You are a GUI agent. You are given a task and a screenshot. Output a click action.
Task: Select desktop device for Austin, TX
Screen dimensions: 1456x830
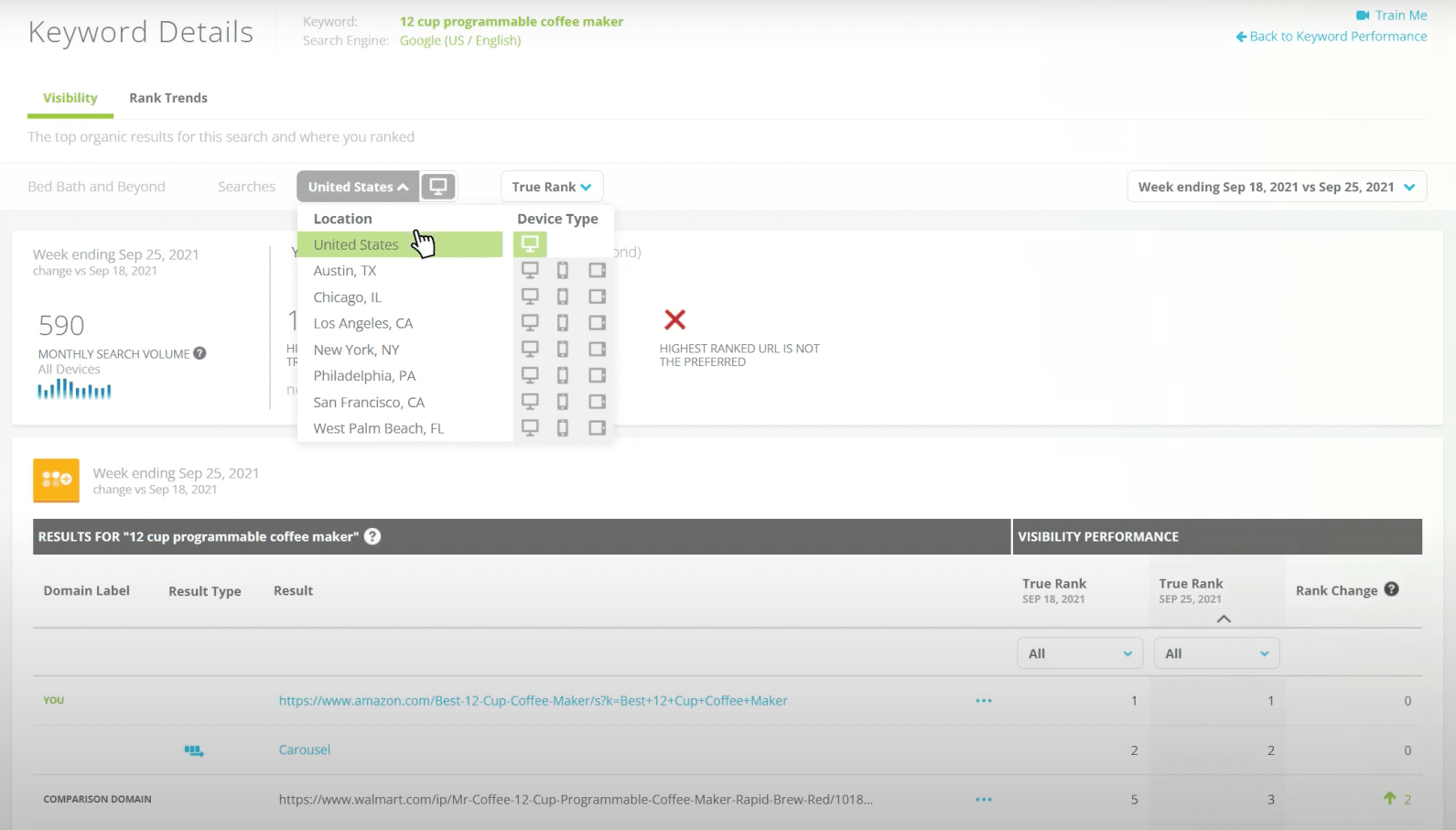coord(530,270)
